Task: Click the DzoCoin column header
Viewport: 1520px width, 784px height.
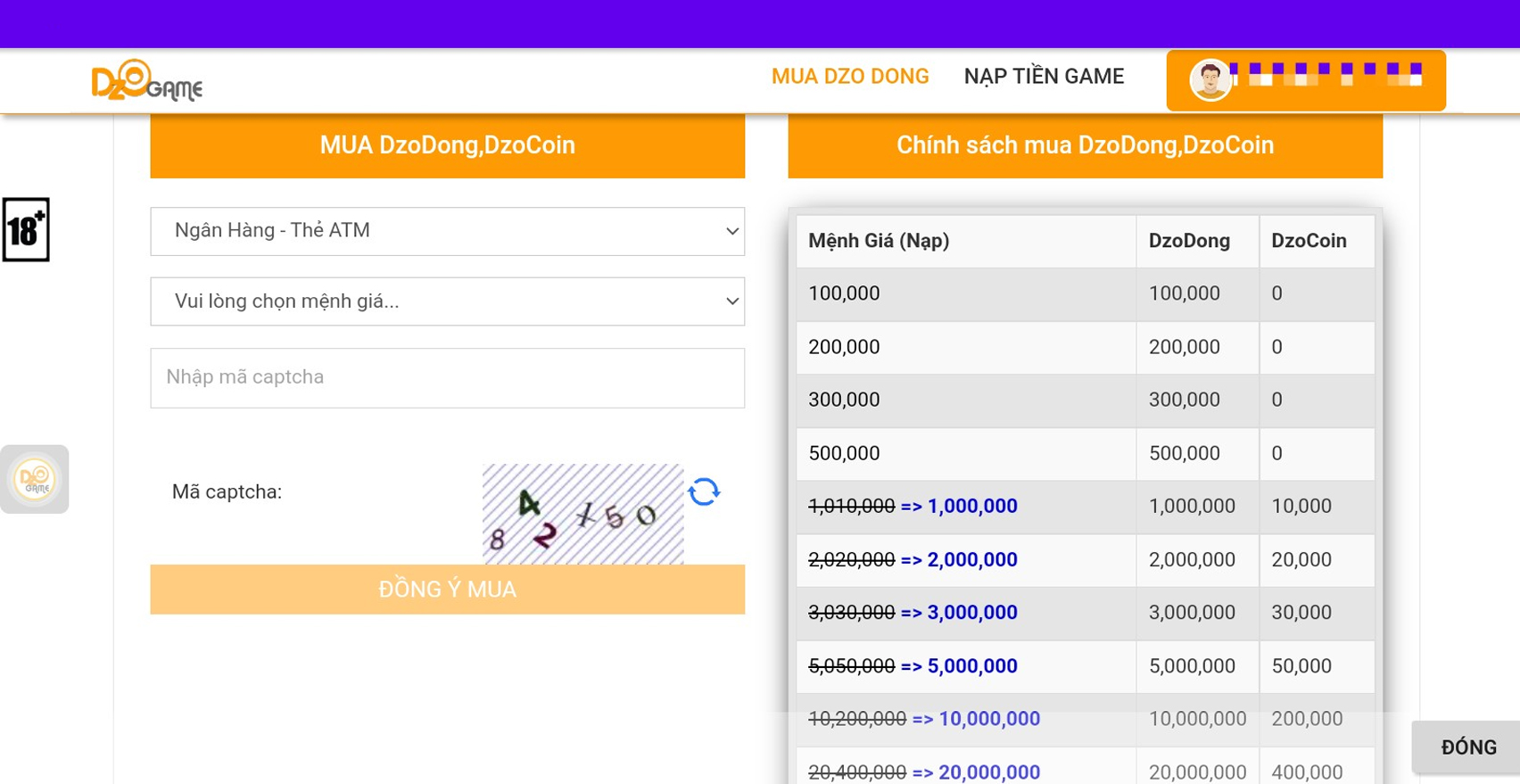Action: (1317, 241)
